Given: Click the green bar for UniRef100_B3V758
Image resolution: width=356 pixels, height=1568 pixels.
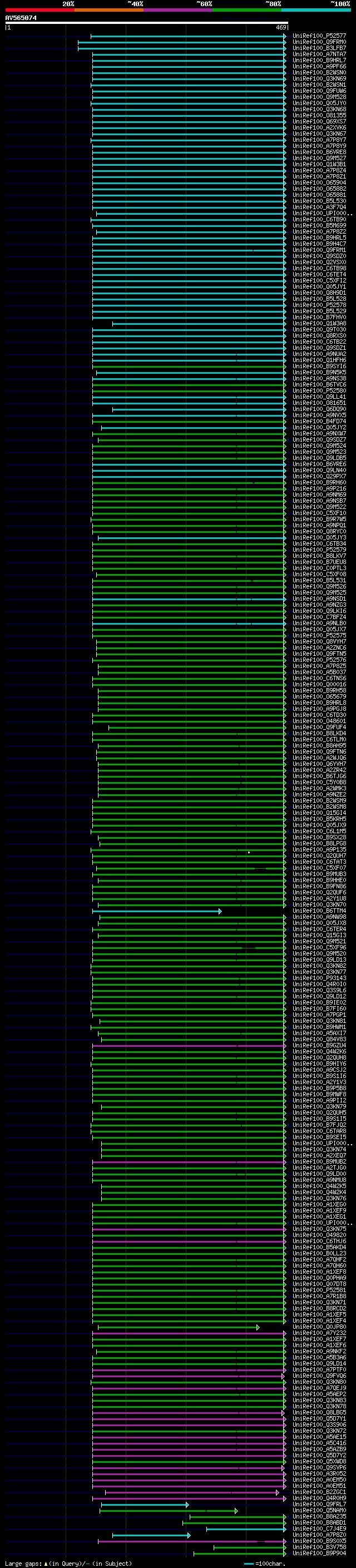Looking at the screenshot, I should tap(250, 1547).
